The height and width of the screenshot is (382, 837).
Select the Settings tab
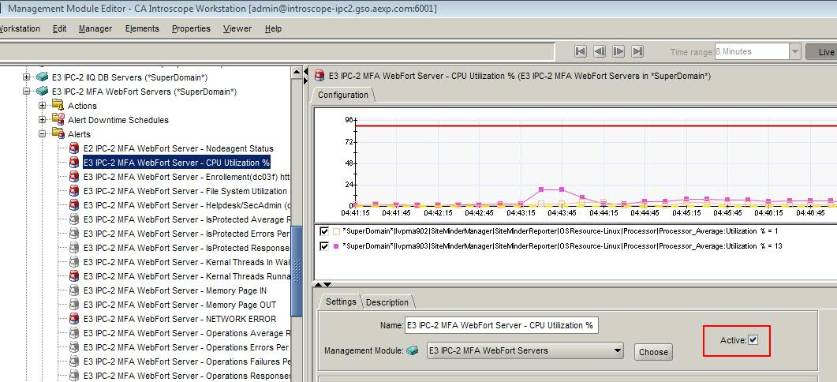341,302
